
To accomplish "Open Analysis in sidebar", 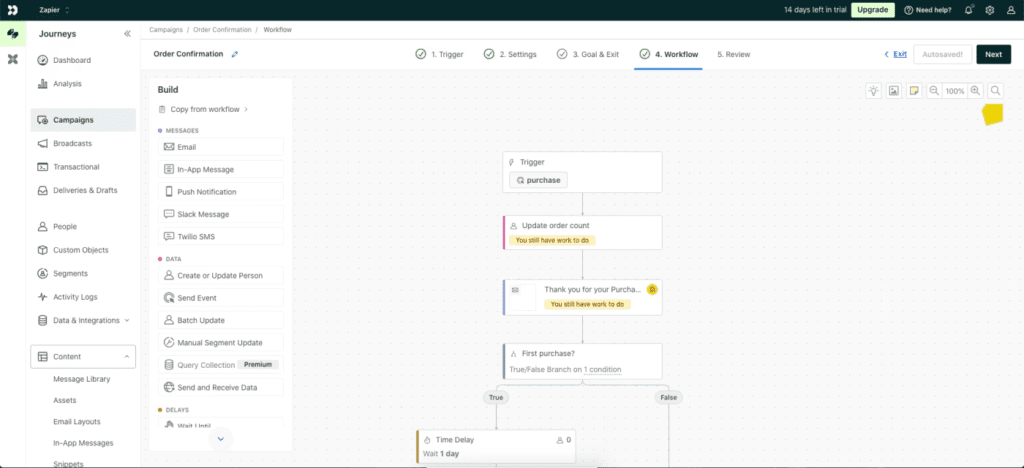I will [83, 84].
